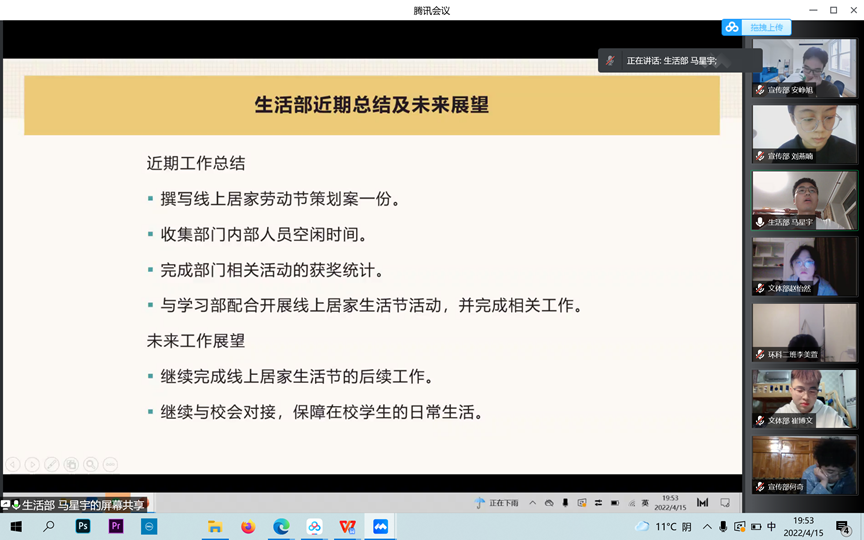This screenshot has height=540, width=864.
Task: Click the Windows Start button
Action: [16, 527]
